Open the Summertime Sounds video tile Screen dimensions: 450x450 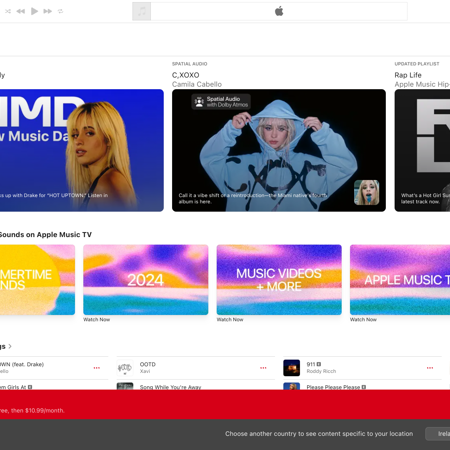(37, 280)
